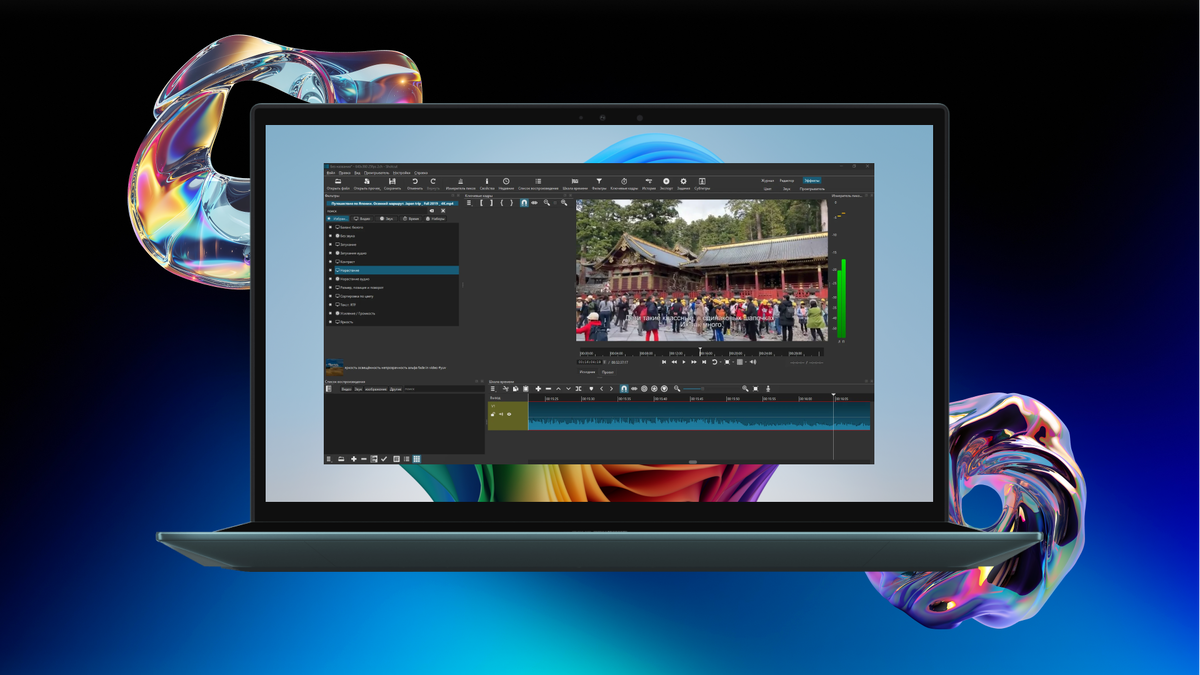Filter the playlist by Другие
Screen dimensions: 1200x675
point(396,389)
